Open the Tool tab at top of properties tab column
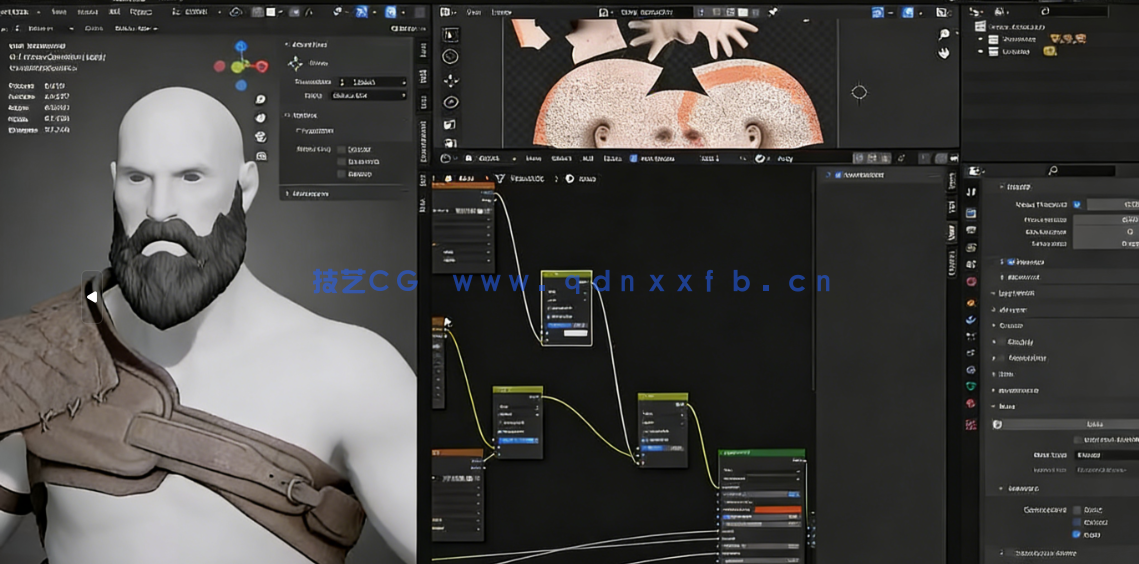 tap(972, 192)
